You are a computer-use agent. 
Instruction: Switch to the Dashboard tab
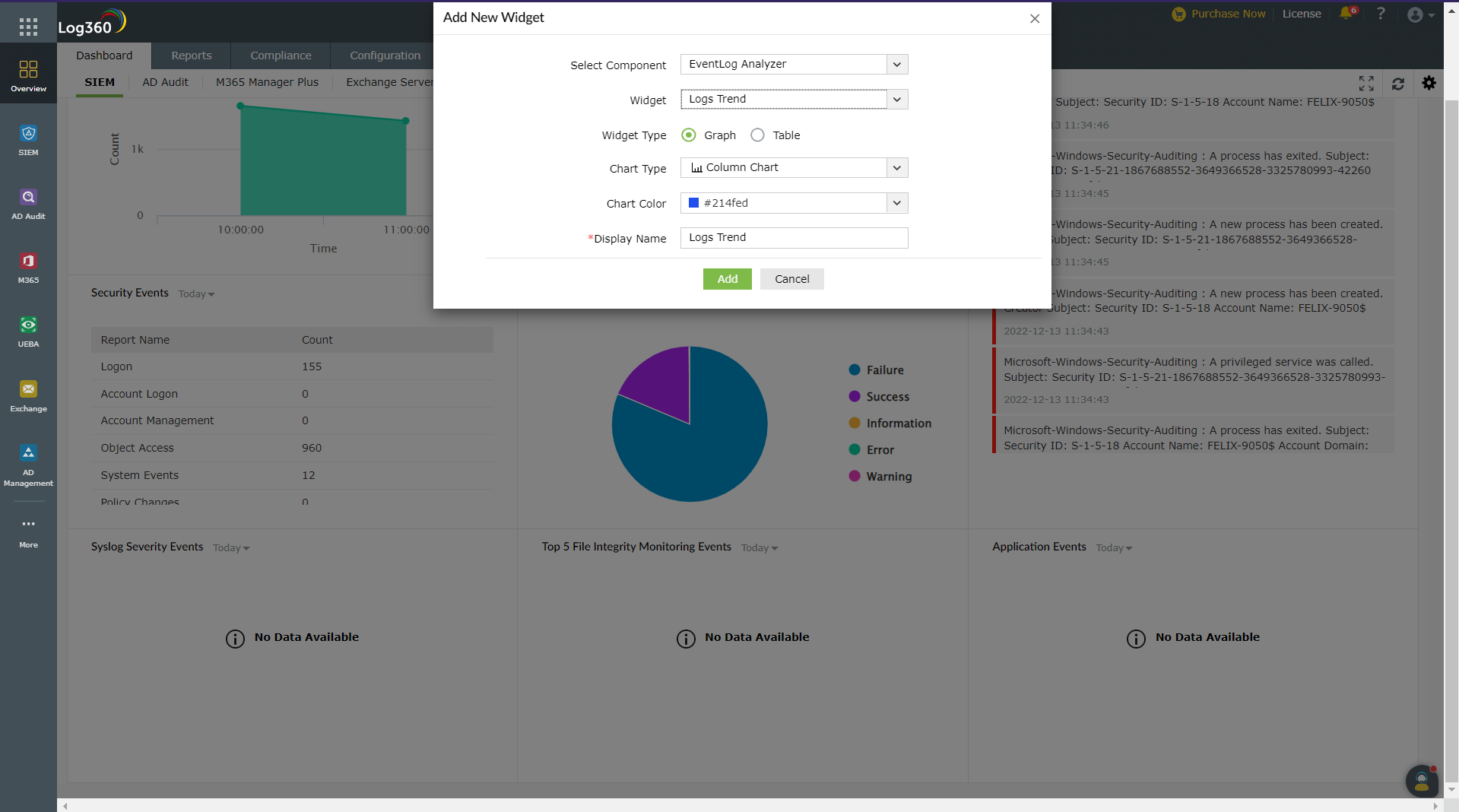pos(104,56)
